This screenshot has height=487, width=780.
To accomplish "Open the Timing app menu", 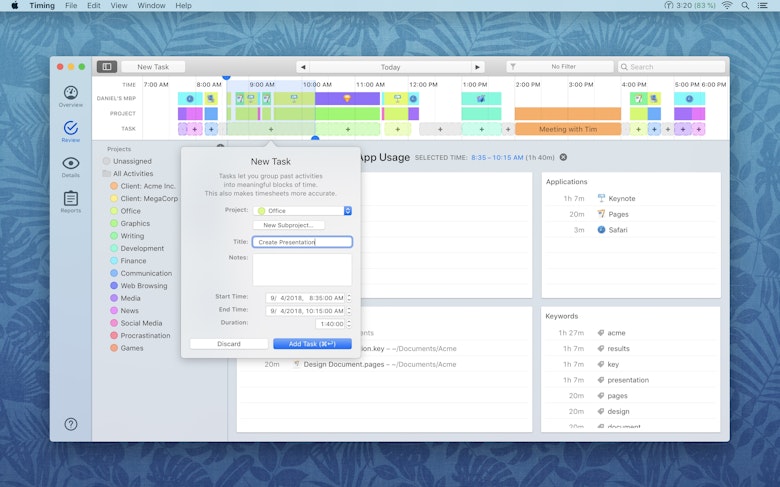I will 42,5.
